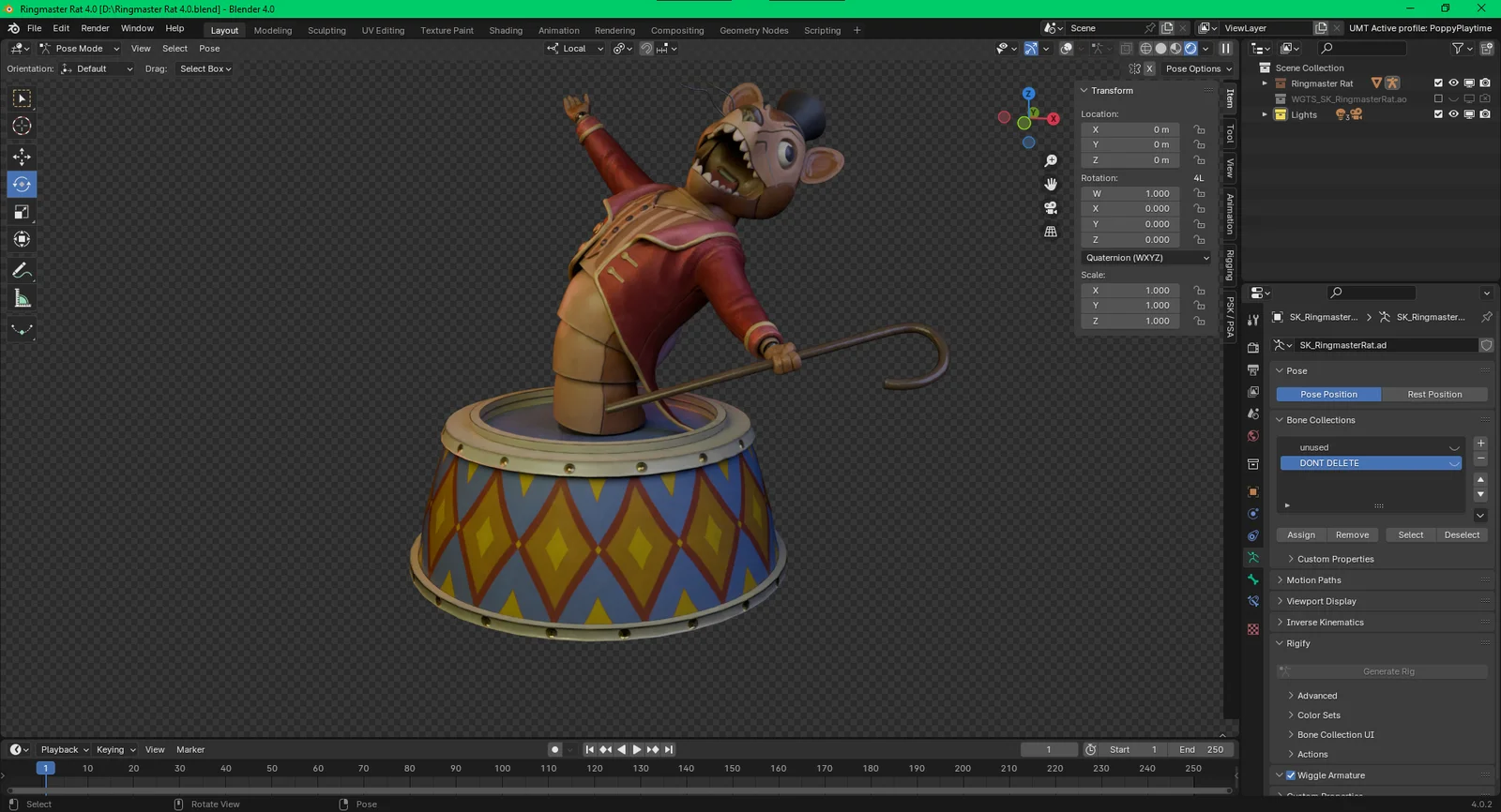
Task: Click the Remove bone collection button
Action: tap(1352, 535)
